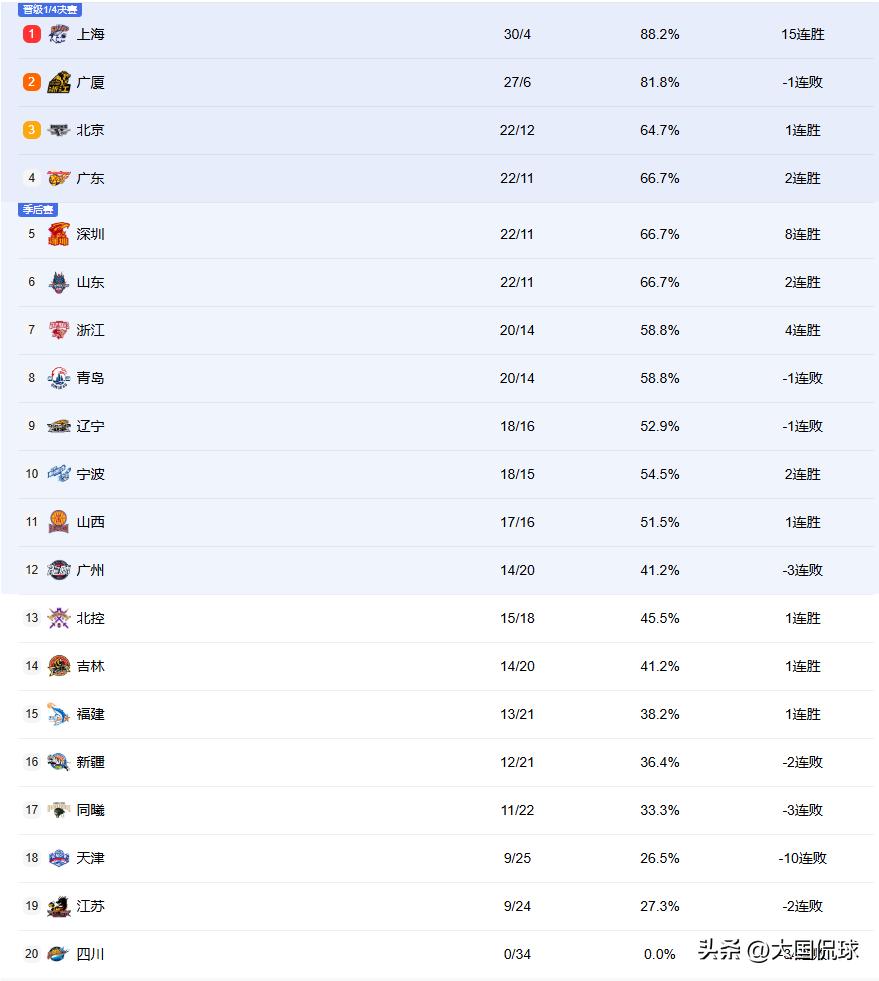This screenshot has width=879, height=981.
Task: Click the Guangzhou team logo
Action: 59,570
